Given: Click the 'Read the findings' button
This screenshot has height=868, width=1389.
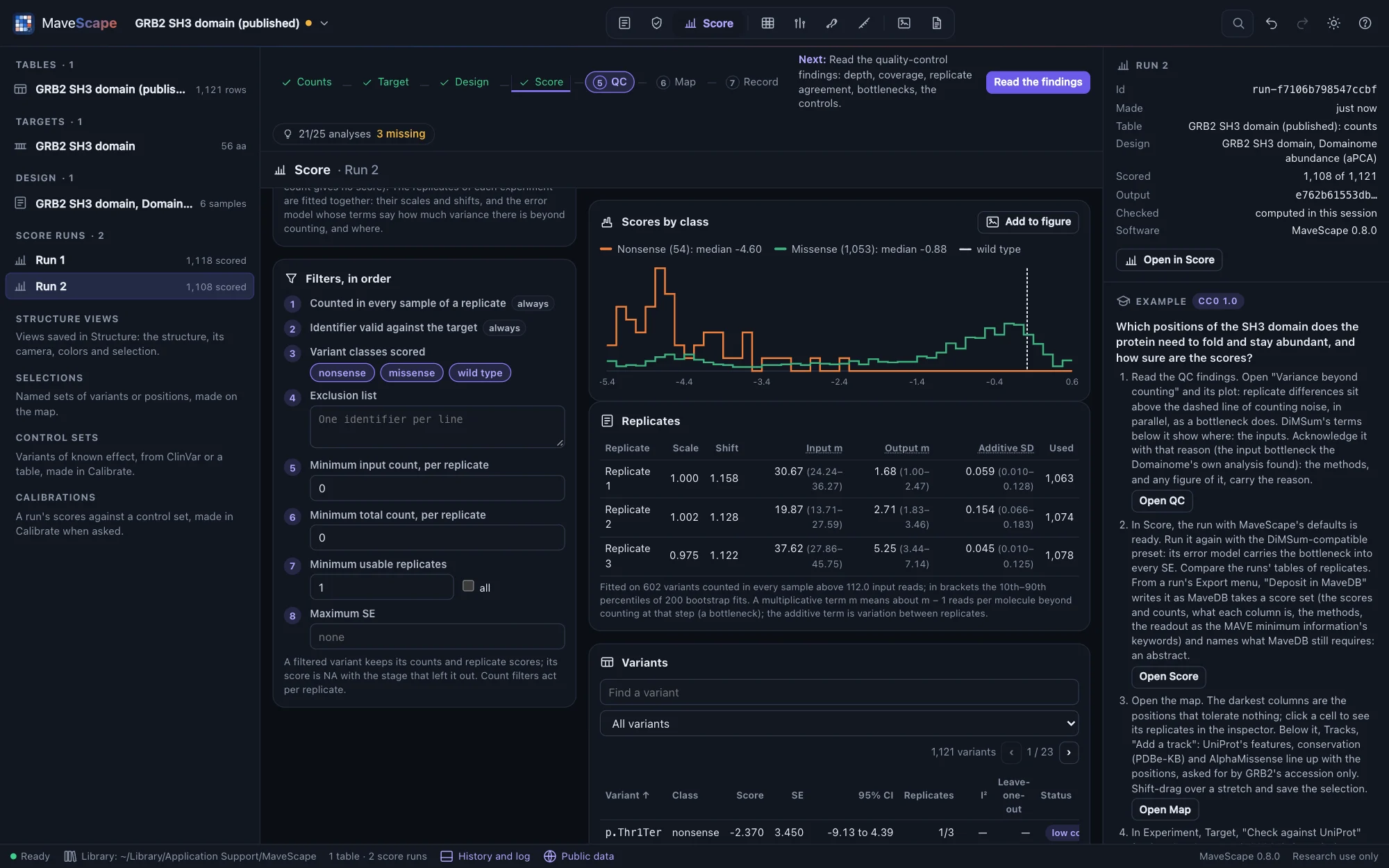Looking at the screenshot, I should [1038, 82].
